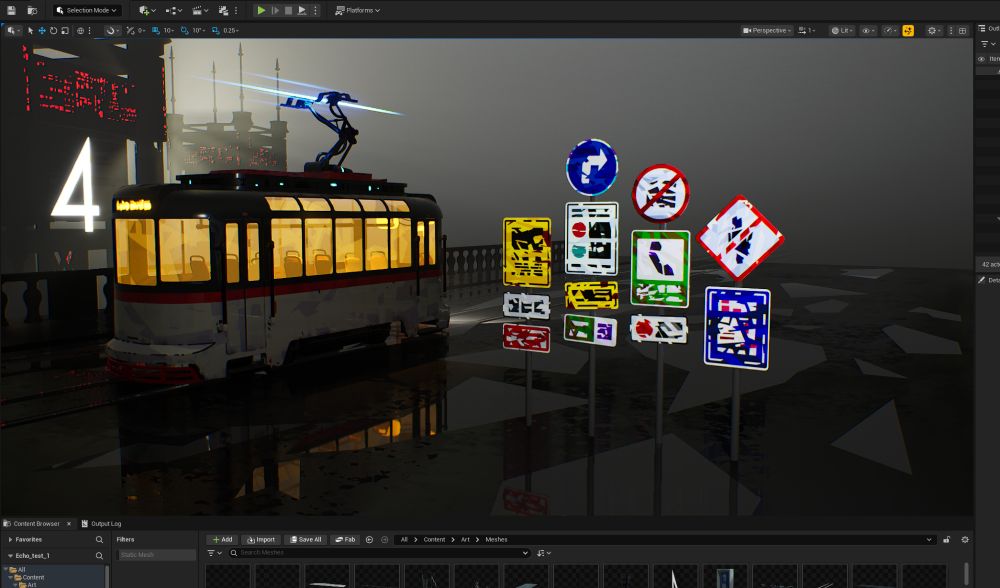Close the Content Browser tab
The height and width of the screenshot is (588, 1000).
click(69, 524)
